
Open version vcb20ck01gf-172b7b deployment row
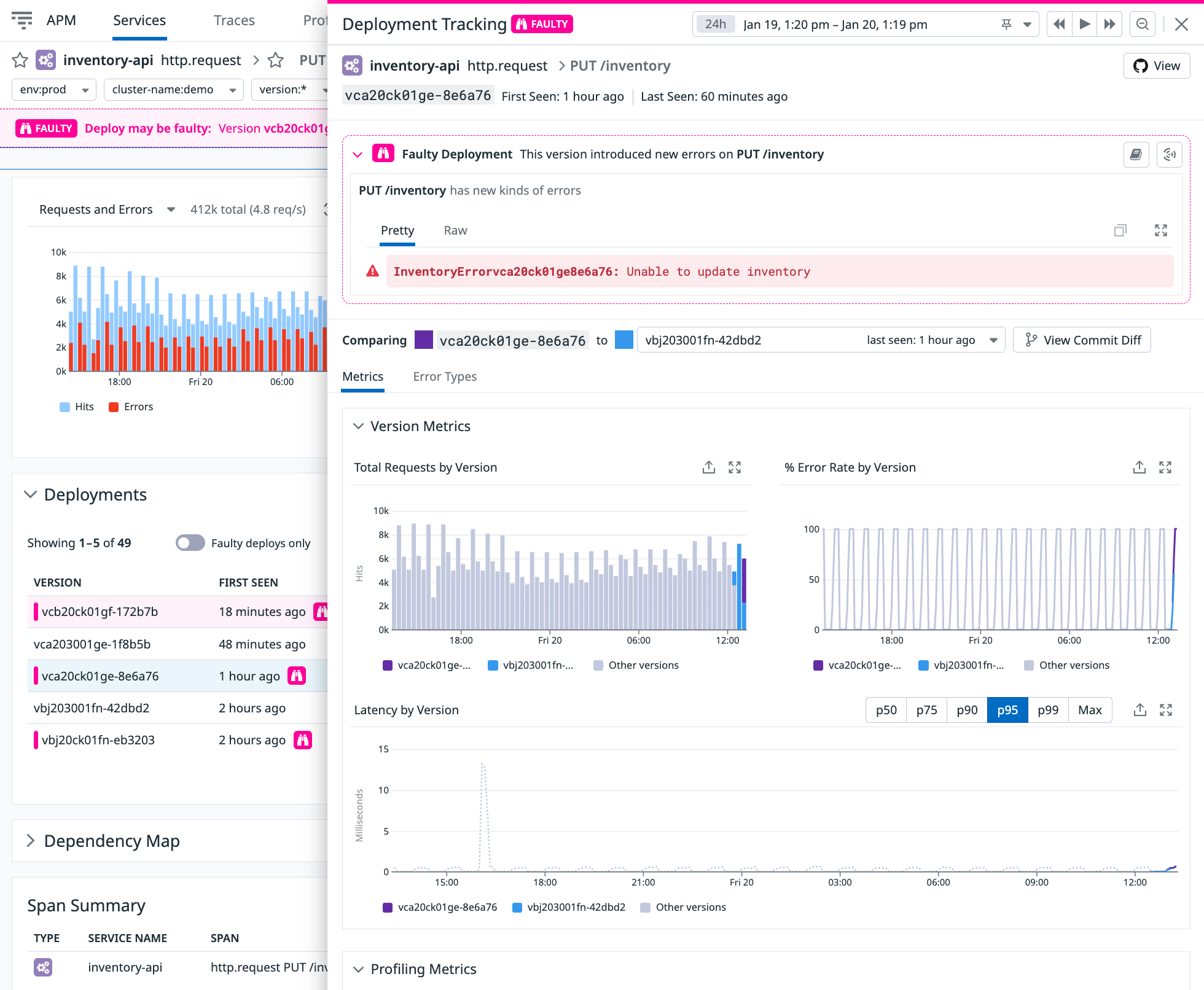pos(178,612)
